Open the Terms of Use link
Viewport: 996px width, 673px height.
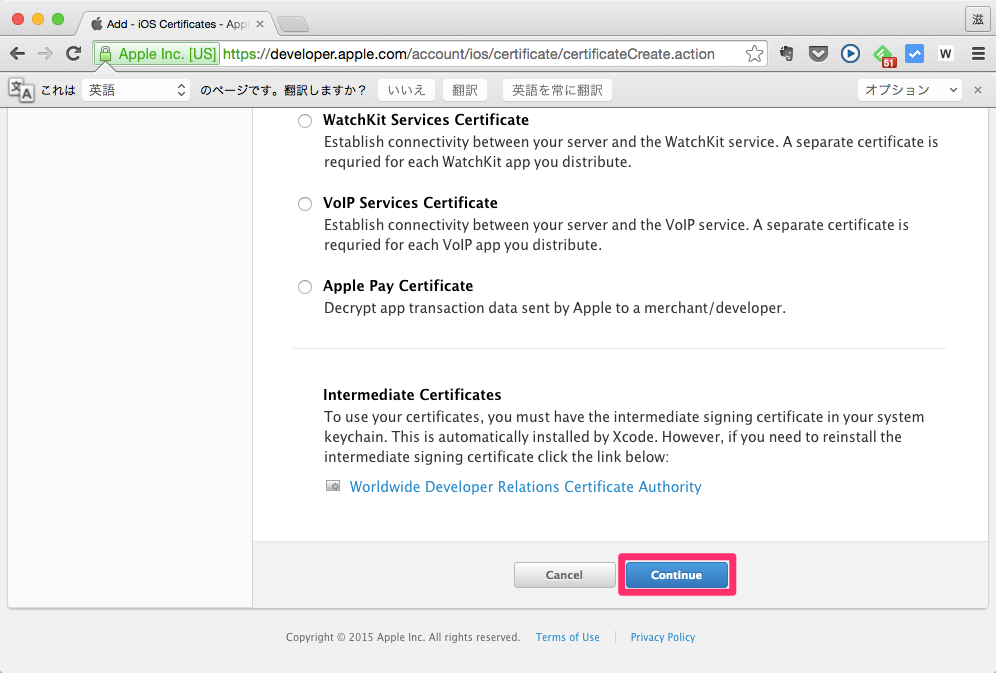(567, 637)
